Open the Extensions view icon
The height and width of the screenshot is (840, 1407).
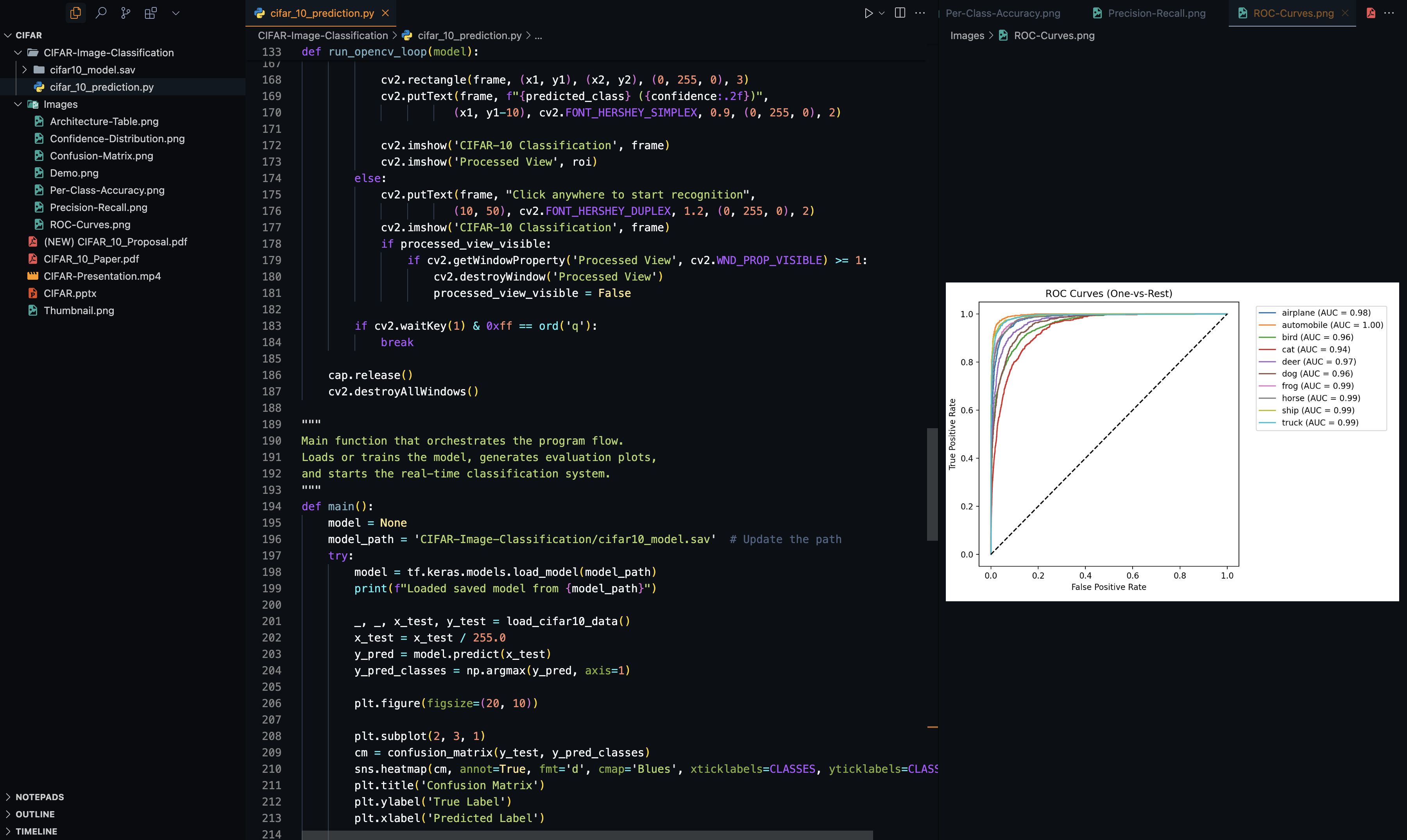click(x=150, y=13)
